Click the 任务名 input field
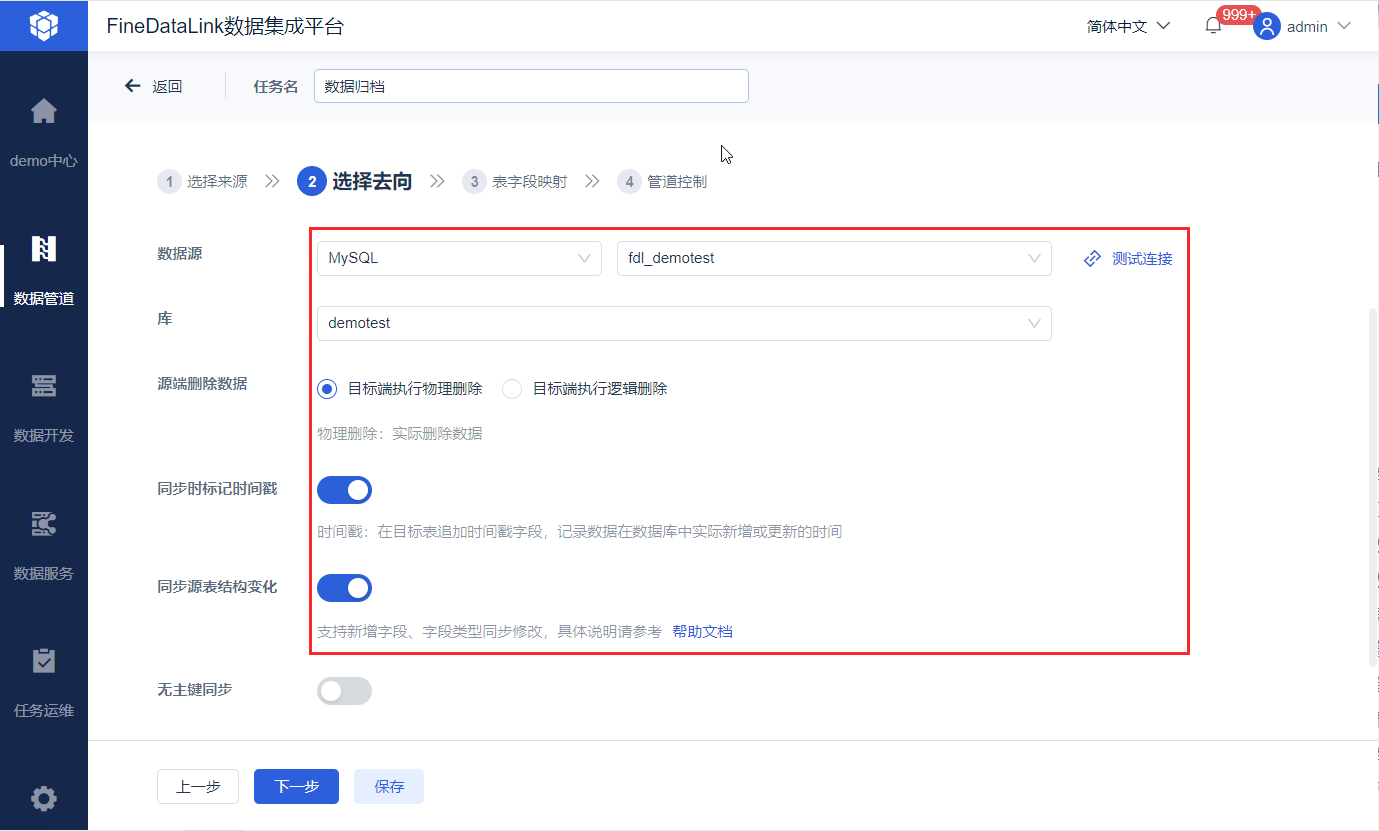 coord(531,86)
